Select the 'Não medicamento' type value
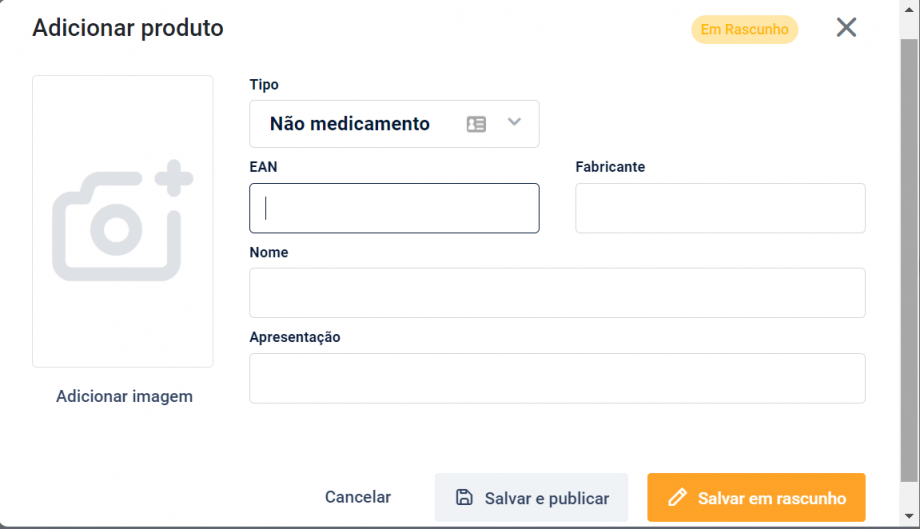Viewport: 920px width, 529px height. coord(350,124)
